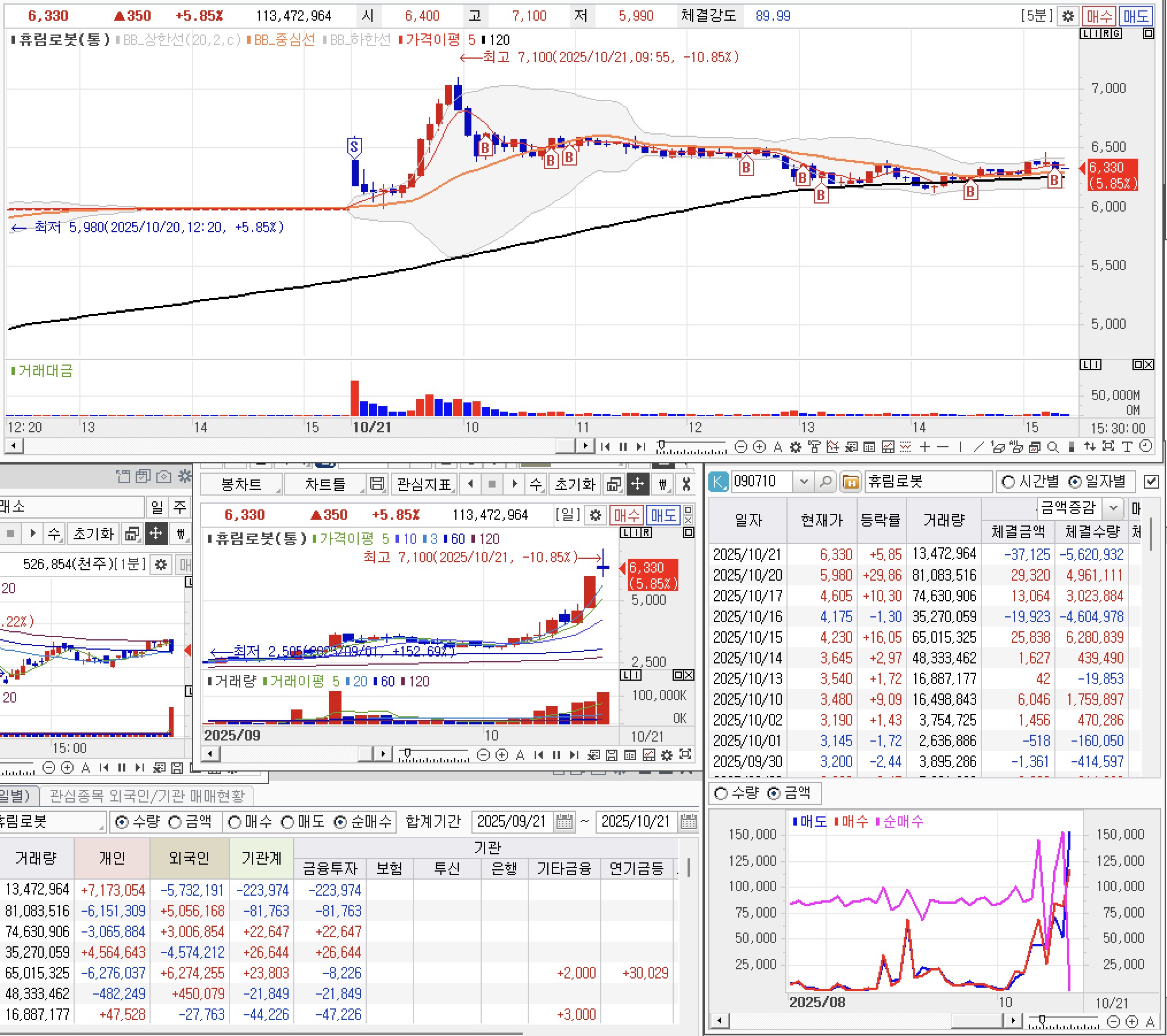This screenshot has width=1167, height=1036.
Task: Click the zoom slider on the main chart toolbar
Action: (x=662, y=447)
